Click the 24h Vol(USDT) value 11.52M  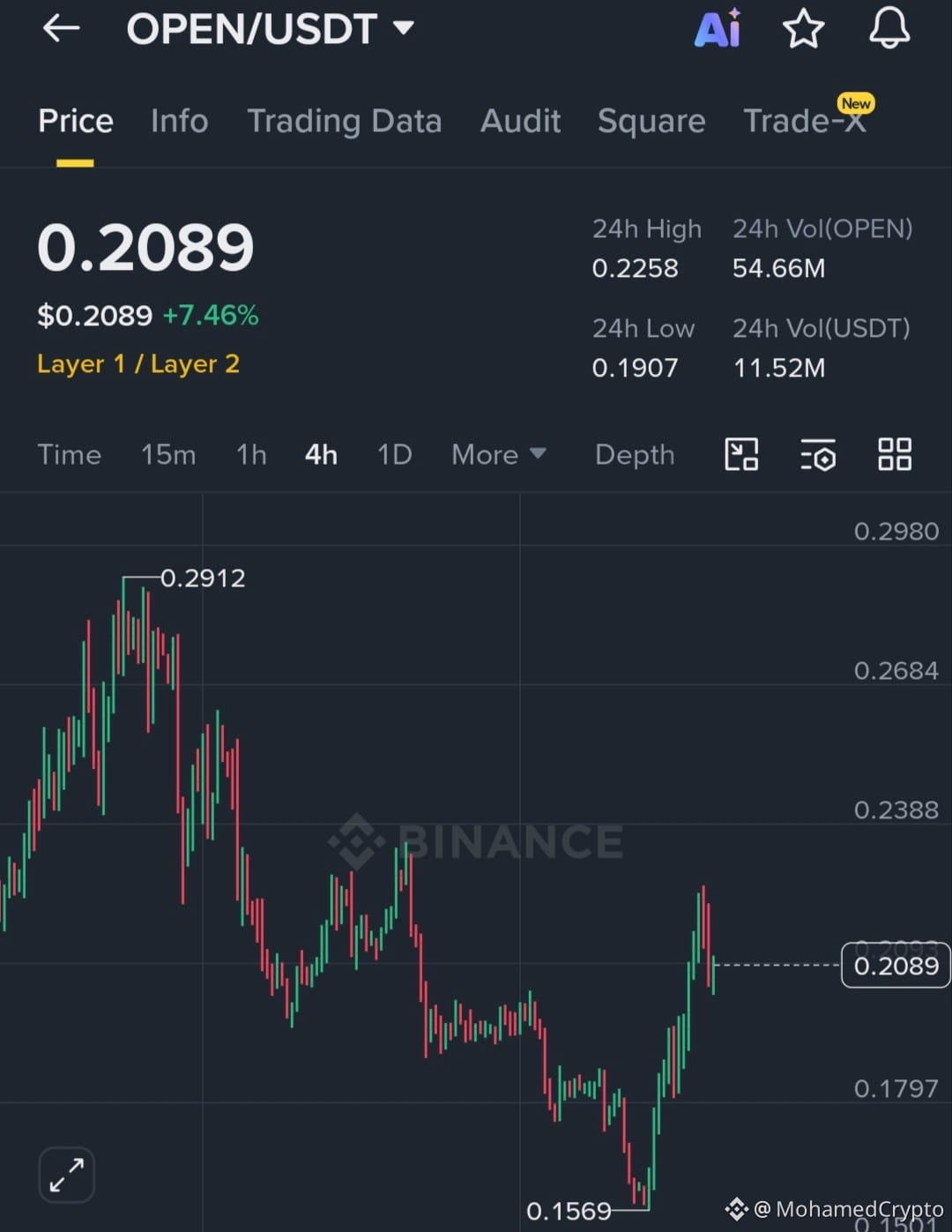[x=779, y=368]
